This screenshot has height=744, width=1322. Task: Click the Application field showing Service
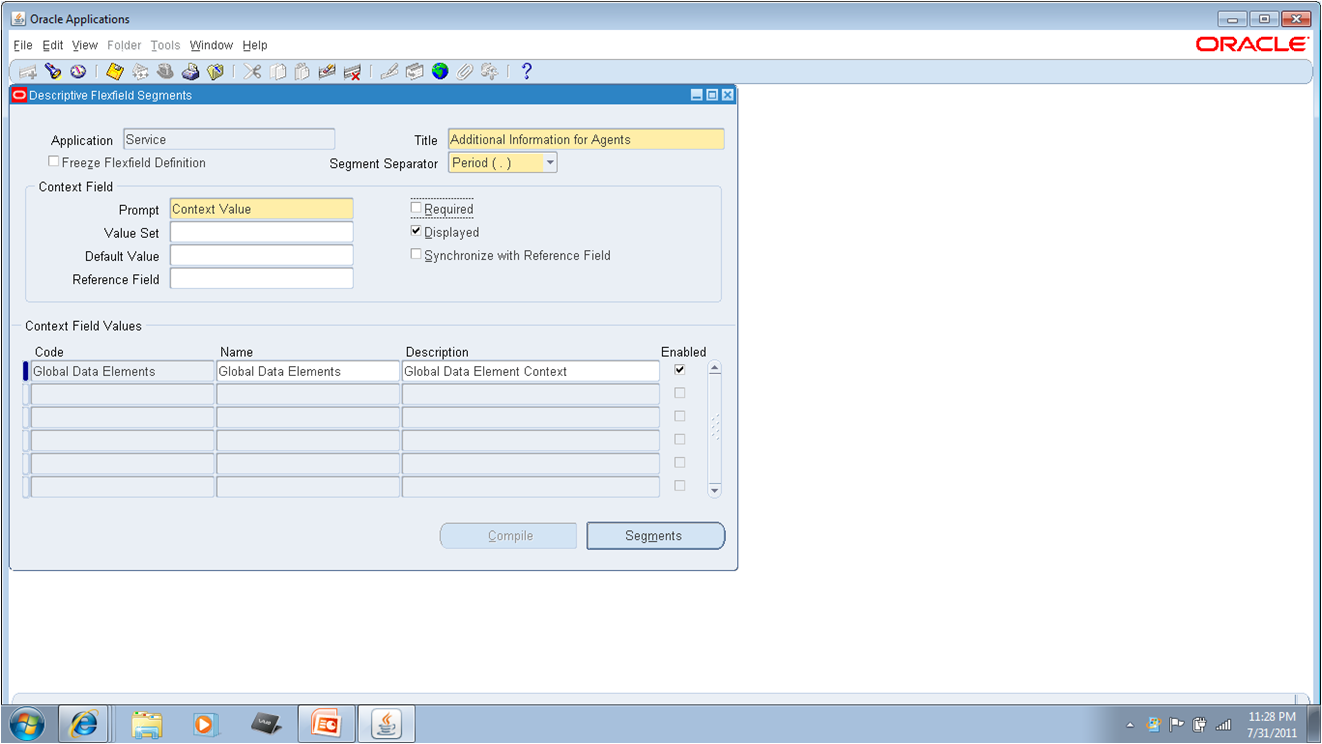point(229,140)
